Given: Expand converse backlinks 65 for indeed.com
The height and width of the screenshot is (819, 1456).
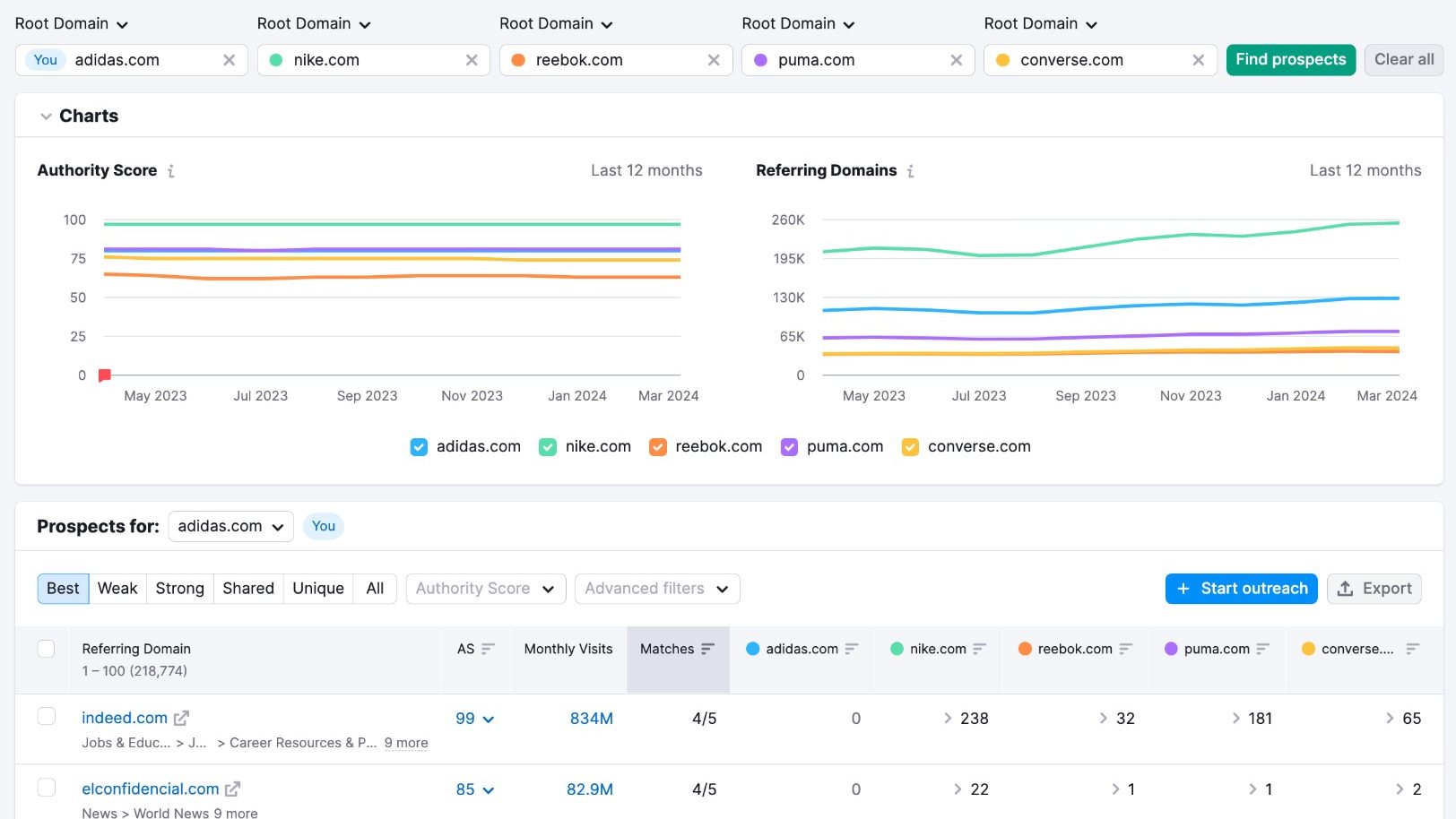Looking at the screenshot, I should pos(1403,718).
